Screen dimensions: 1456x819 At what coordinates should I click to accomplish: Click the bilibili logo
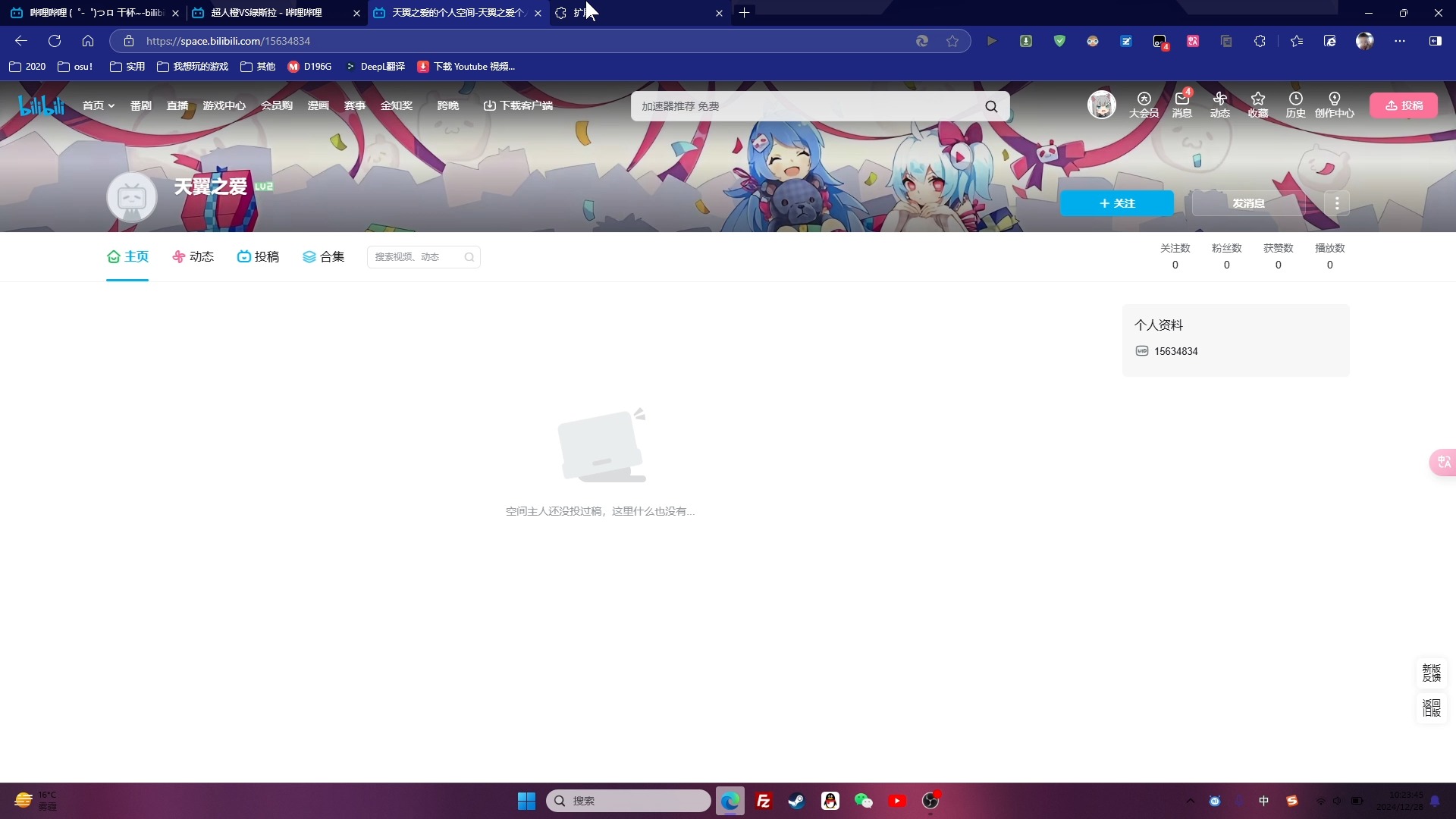click(x=40, y=105)
